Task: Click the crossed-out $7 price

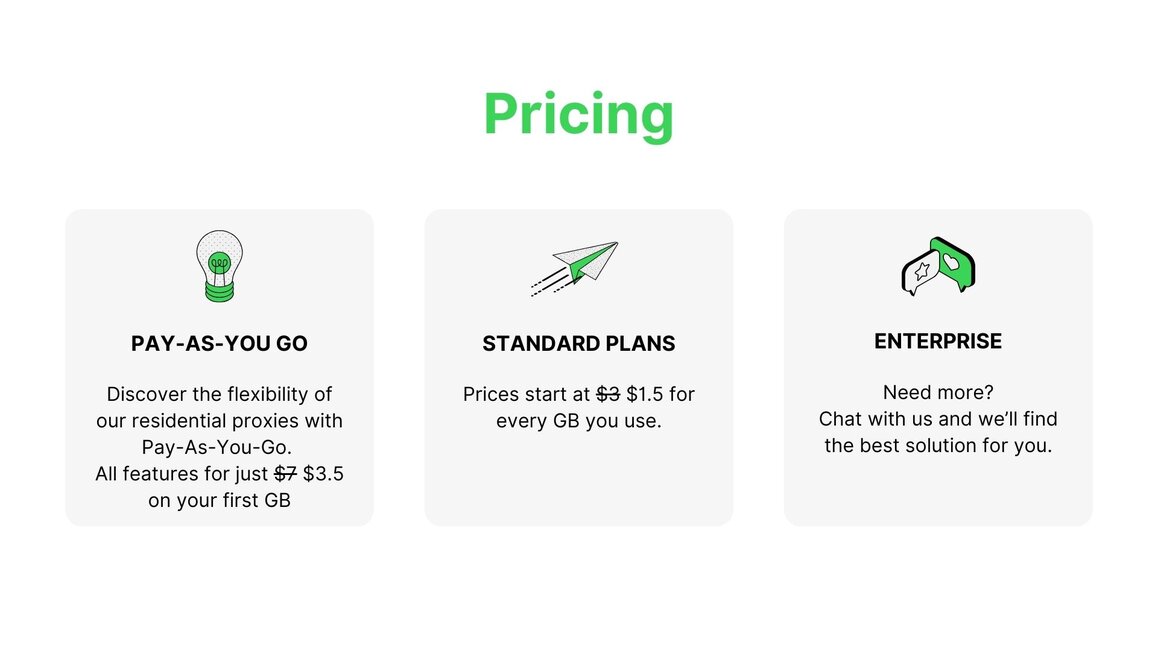Action: pos(285,474)
